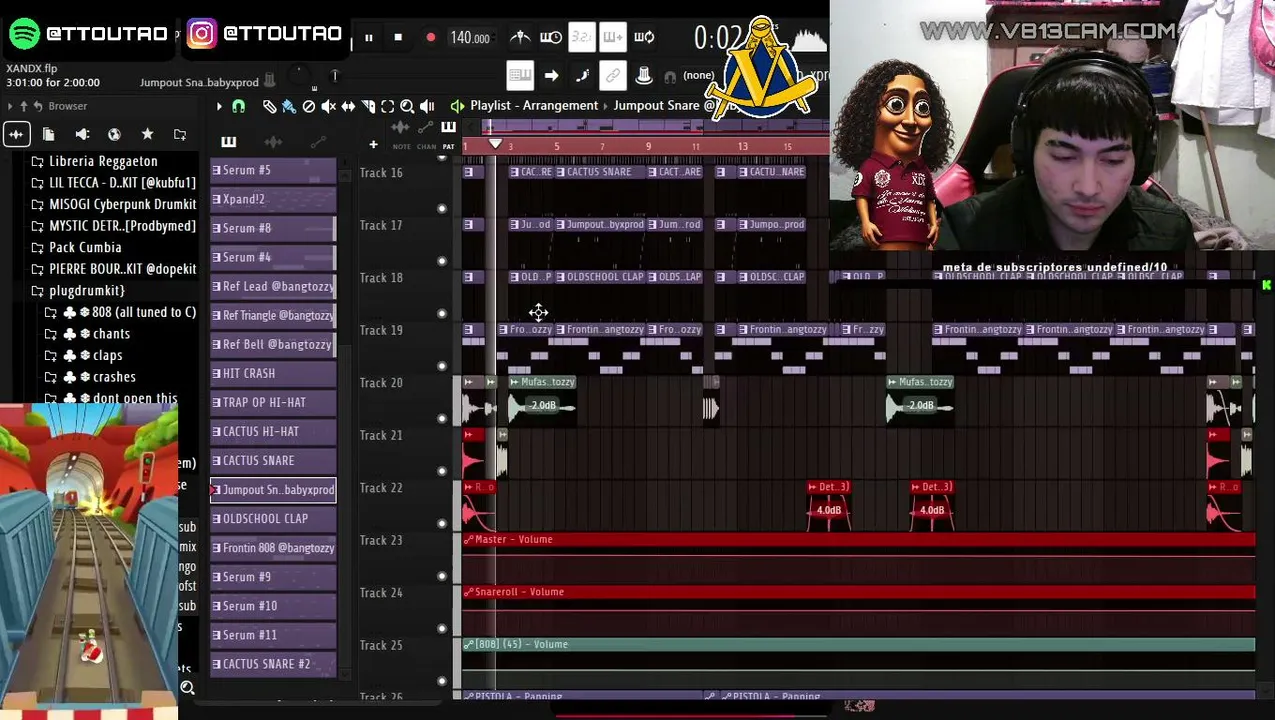
Task: Go up one folder in Browser
Action: pos(23,106)
